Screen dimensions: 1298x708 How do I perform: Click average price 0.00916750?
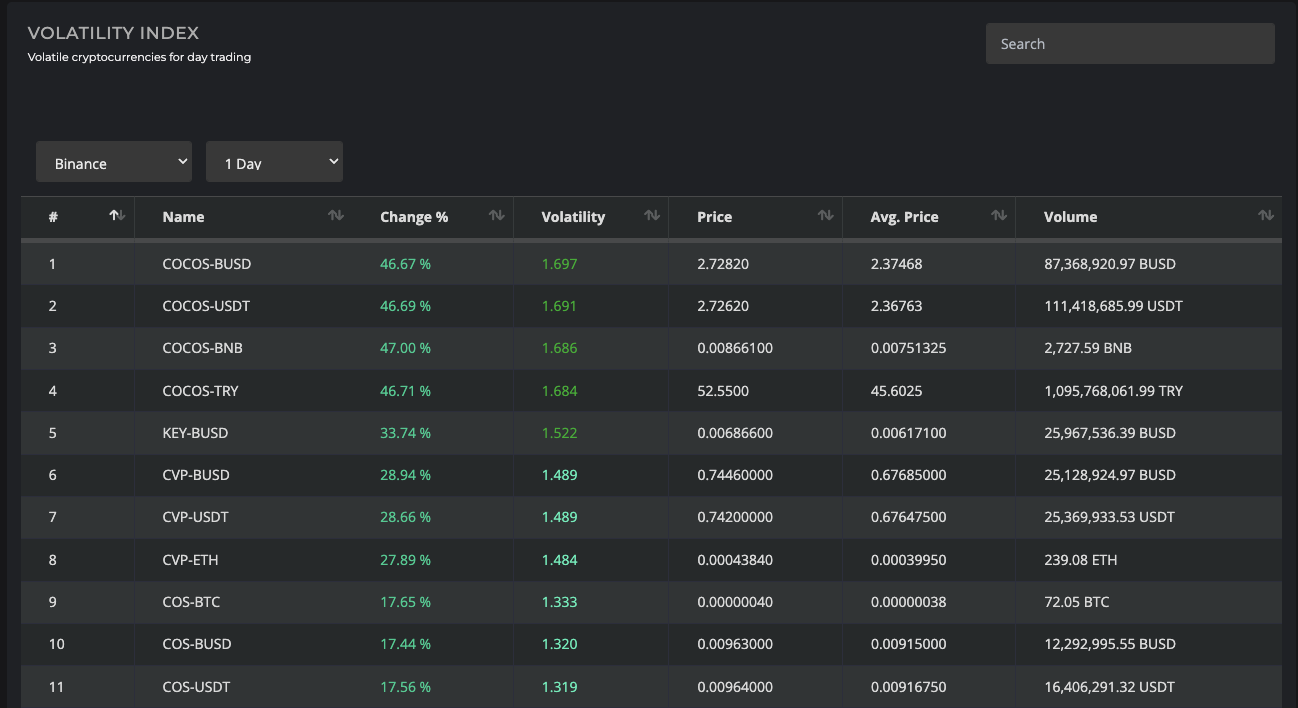click(x=909, y=687)
